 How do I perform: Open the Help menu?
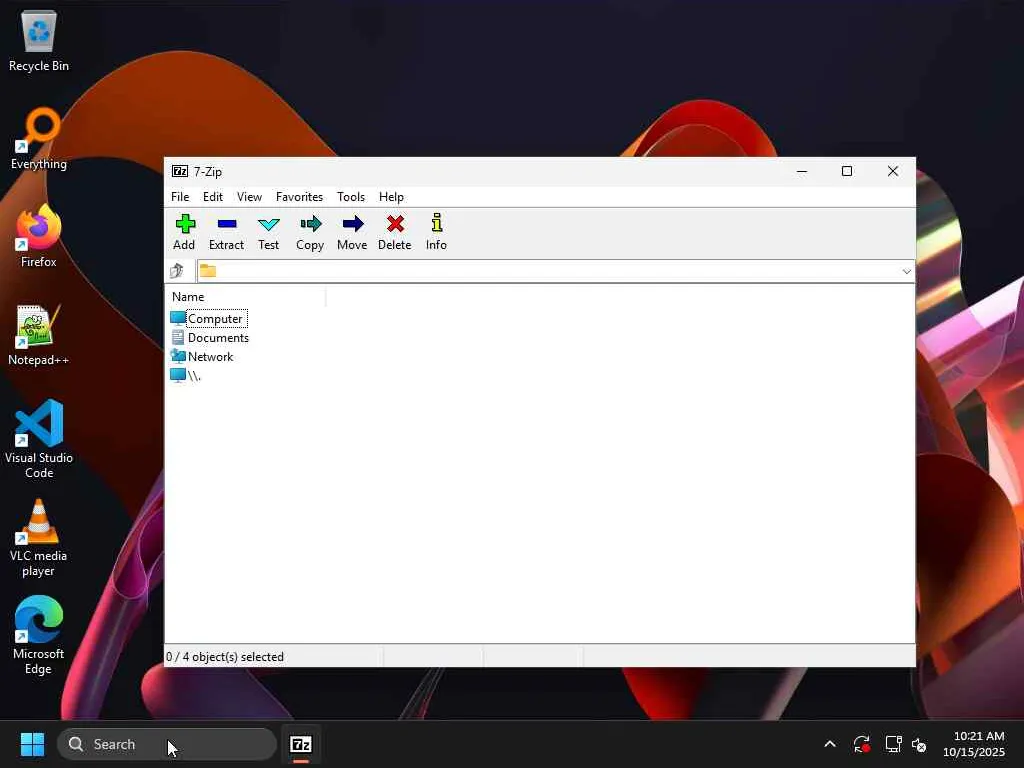click(x=391, y=197)
